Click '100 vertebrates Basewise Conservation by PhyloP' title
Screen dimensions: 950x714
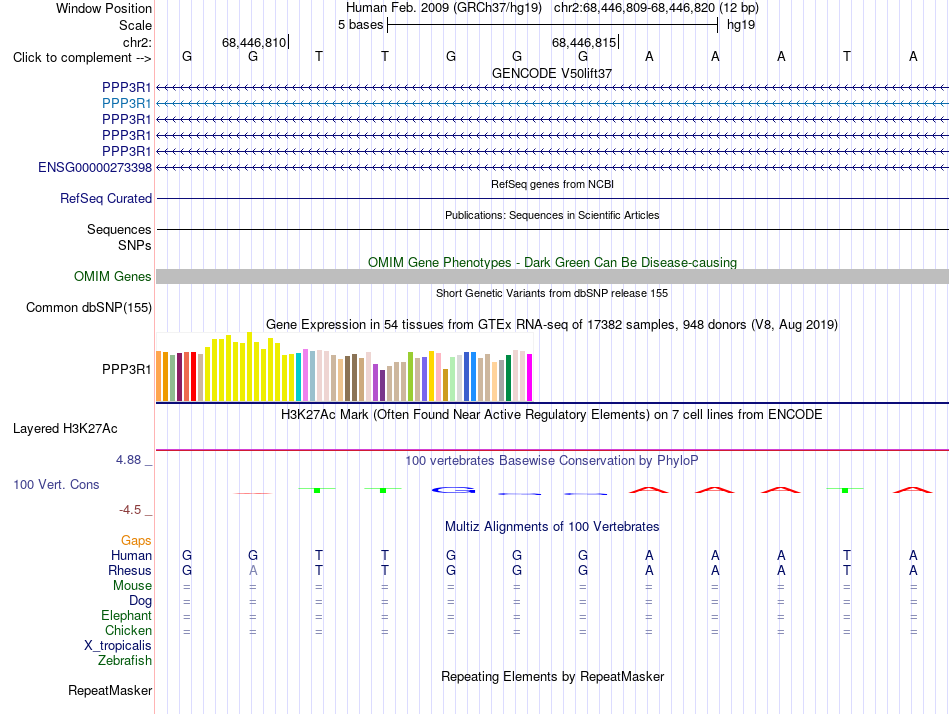pyautogui.click(x=552, y=461)
